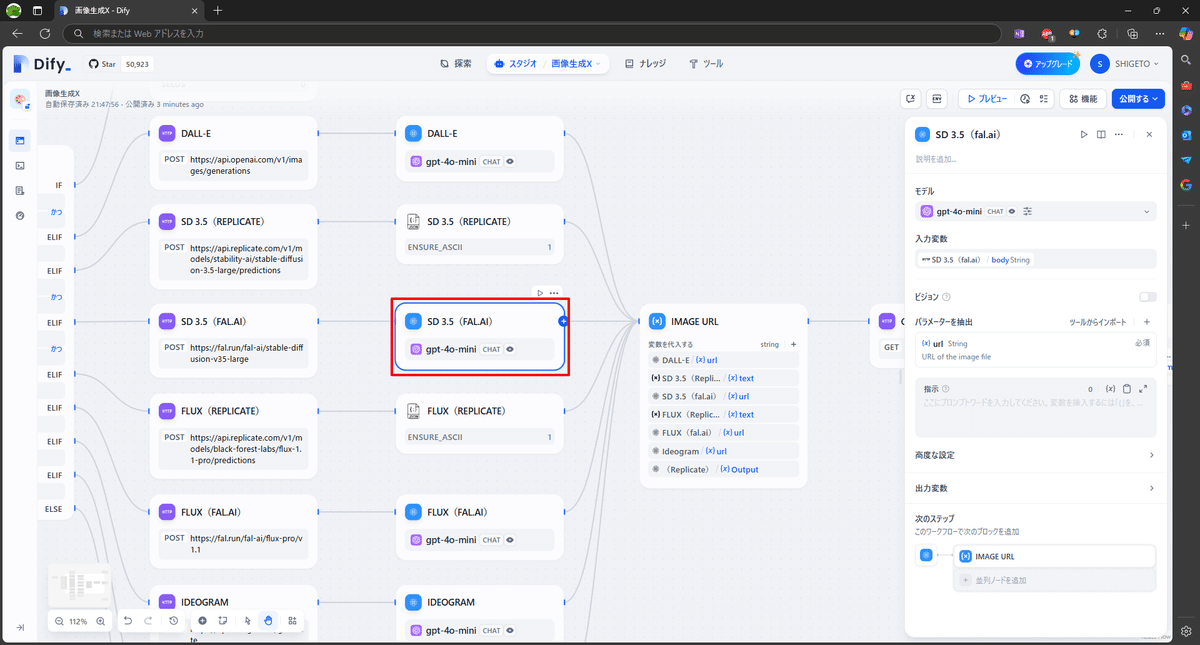Open the orchestrate icon in left sidebar

tap(21, 140)
